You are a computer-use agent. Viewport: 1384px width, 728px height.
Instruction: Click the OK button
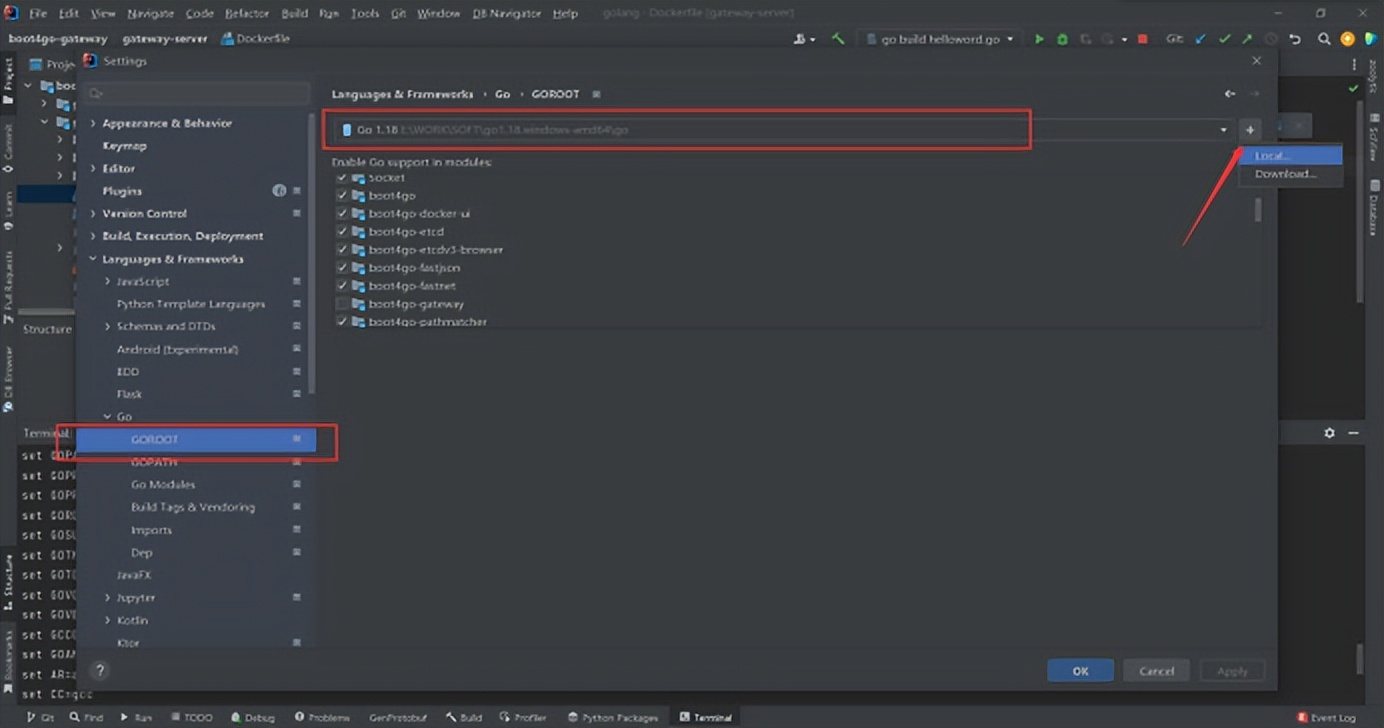(1080, 670)
